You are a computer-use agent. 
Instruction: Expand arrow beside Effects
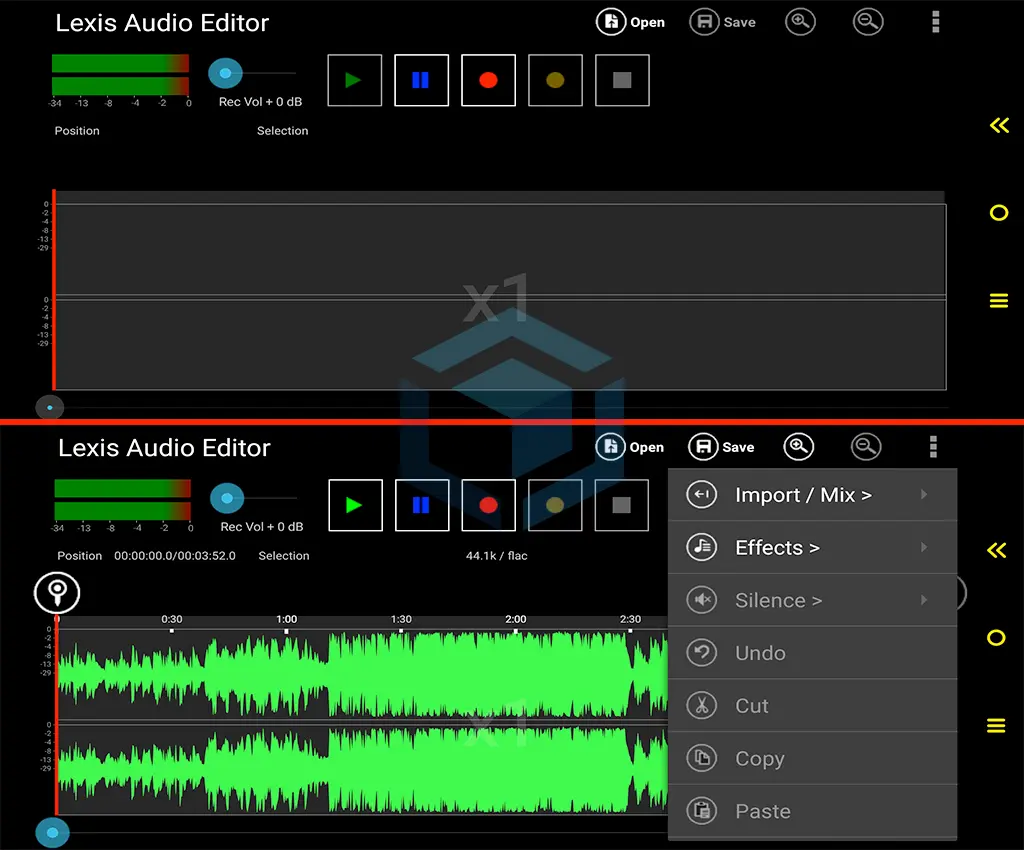[x=924, y=547]
